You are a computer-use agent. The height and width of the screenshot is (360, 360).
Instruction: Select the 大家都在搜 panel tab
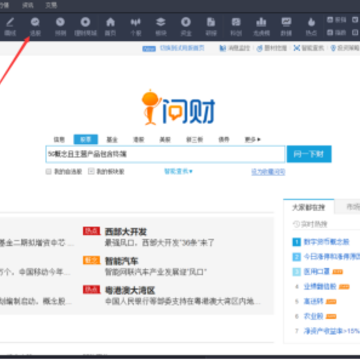308,207
